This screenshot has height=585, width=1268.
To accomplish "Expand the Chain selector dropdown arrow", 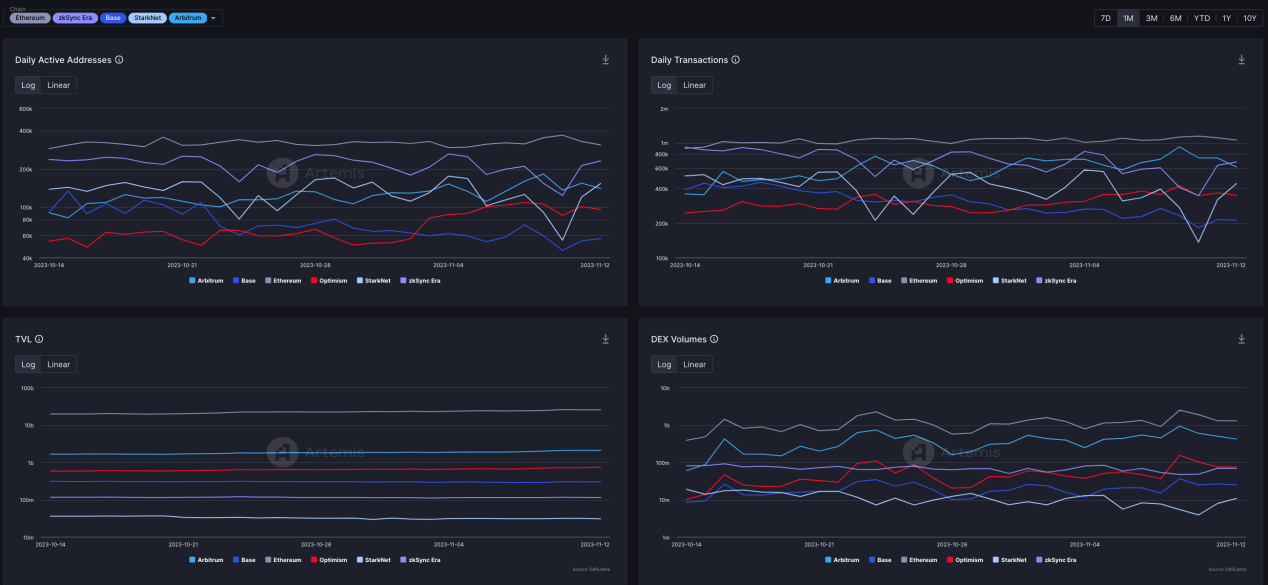I will click(x=213, y=18).
